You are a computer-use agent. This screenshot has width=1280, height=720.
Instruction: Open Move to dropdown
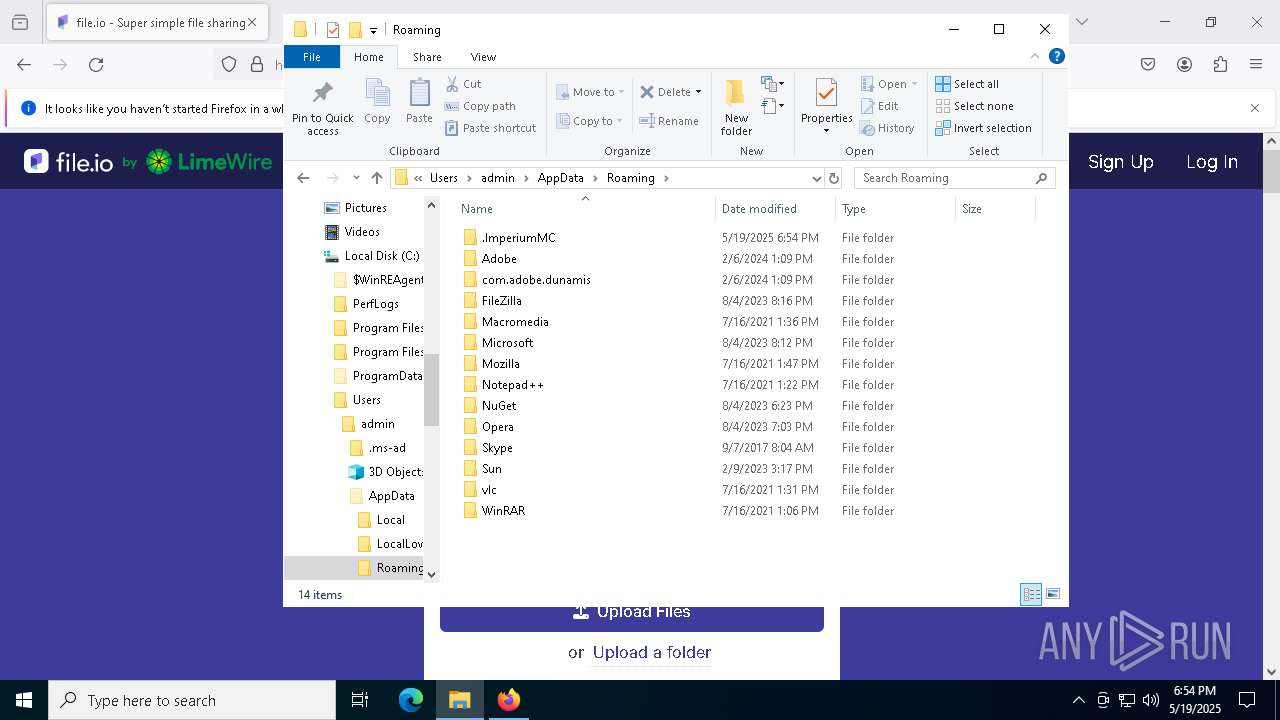[591, 92]
